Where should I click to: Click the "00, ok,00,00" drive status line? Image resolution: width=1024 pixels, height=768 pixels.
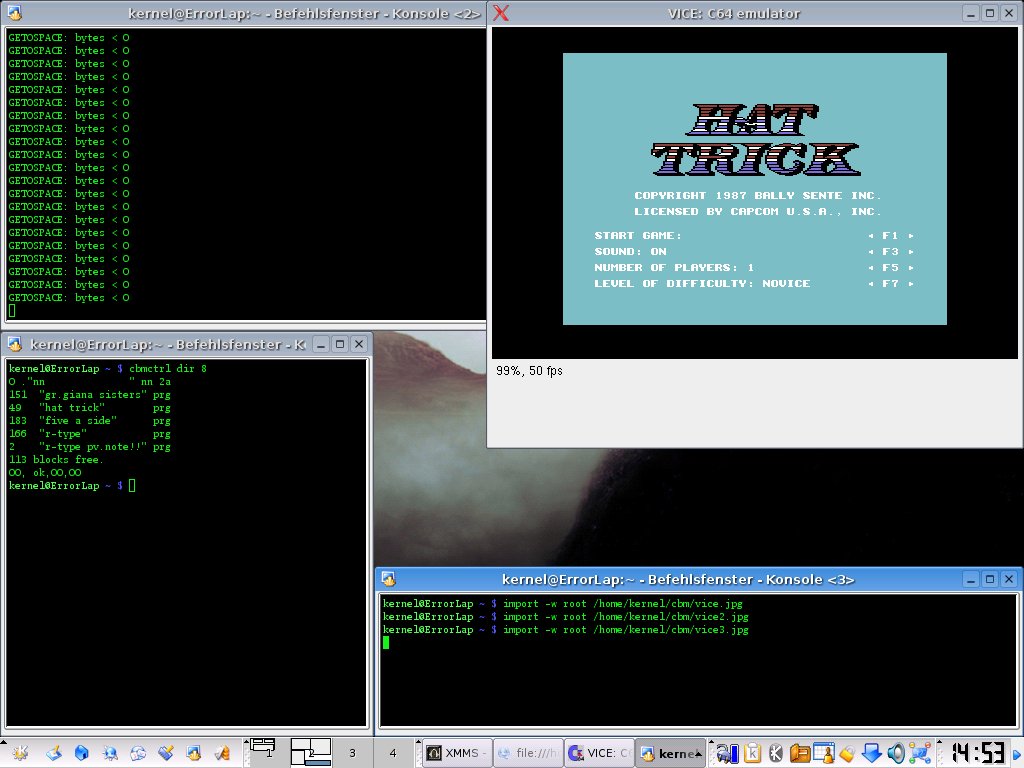coord(45,473)
